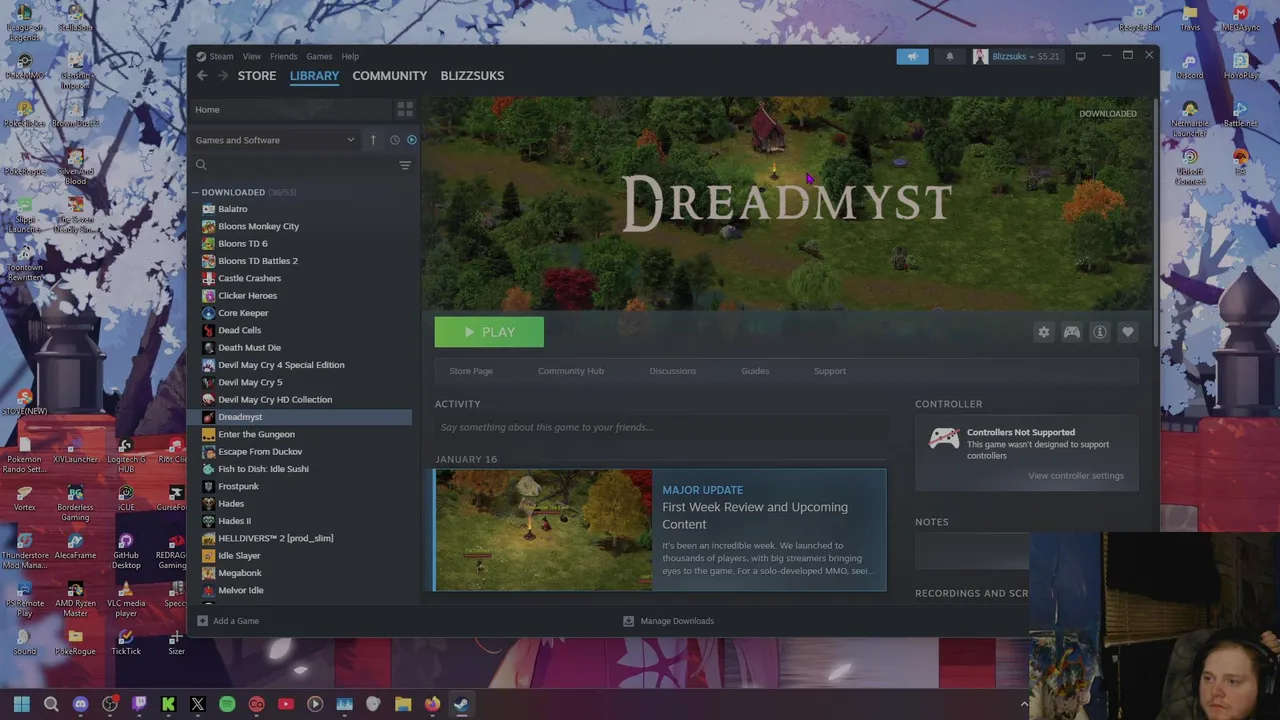Open First Week Review and Upcoming Content

[x=755, y=515]
